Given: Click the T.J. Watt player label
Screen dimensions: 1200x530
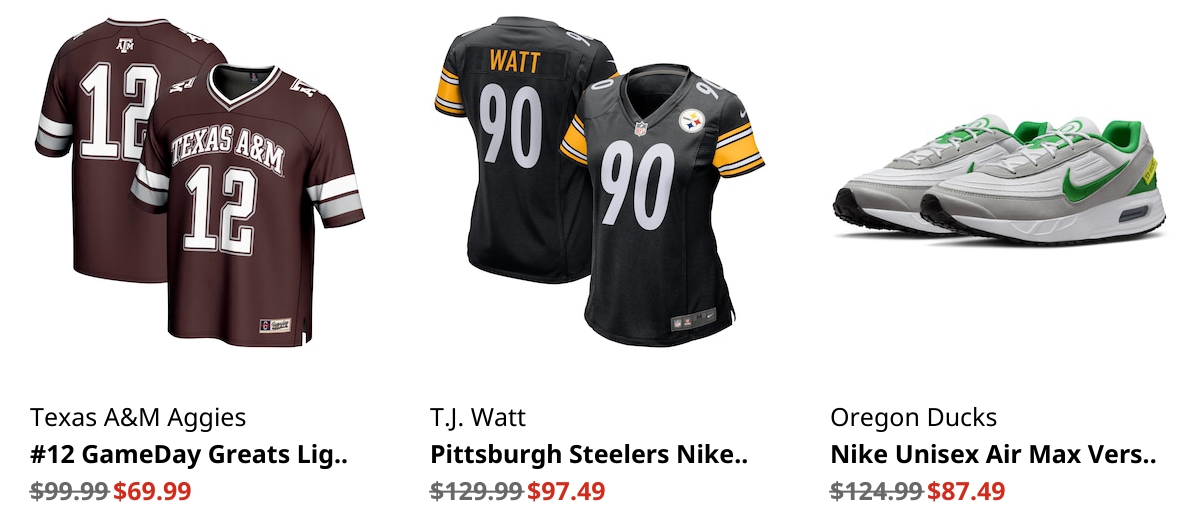Looking at the screenshot, I should [x=478, y=417].
